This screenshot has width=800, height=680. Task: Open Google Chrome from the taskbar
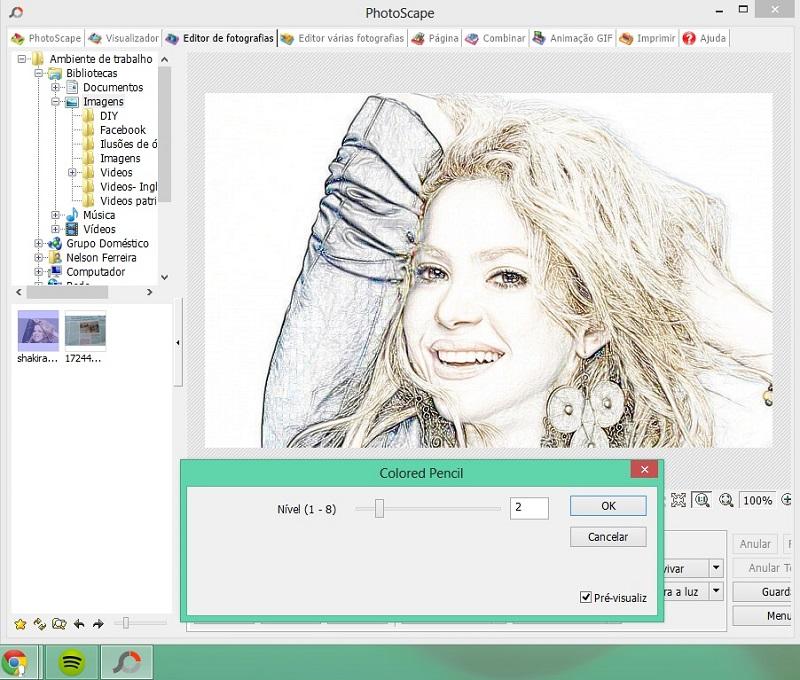click(x=15, y=662)
